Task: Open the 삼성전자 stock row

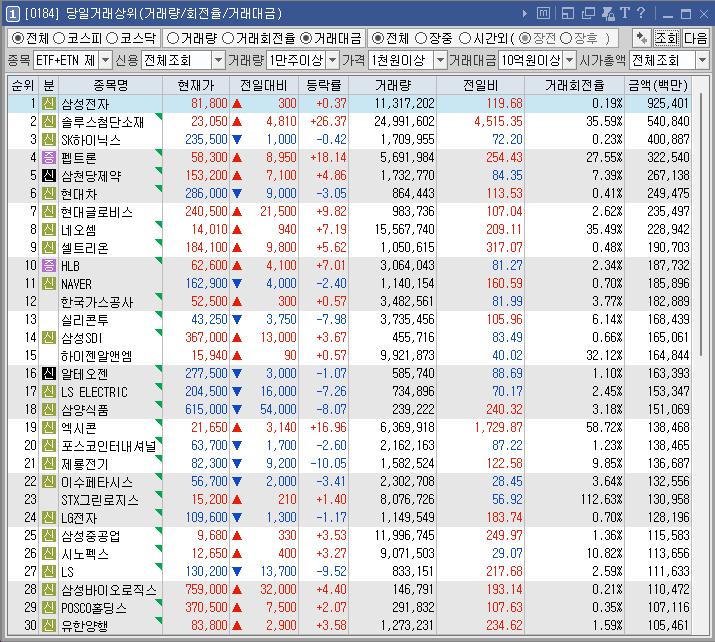Action: pos(349,104)
